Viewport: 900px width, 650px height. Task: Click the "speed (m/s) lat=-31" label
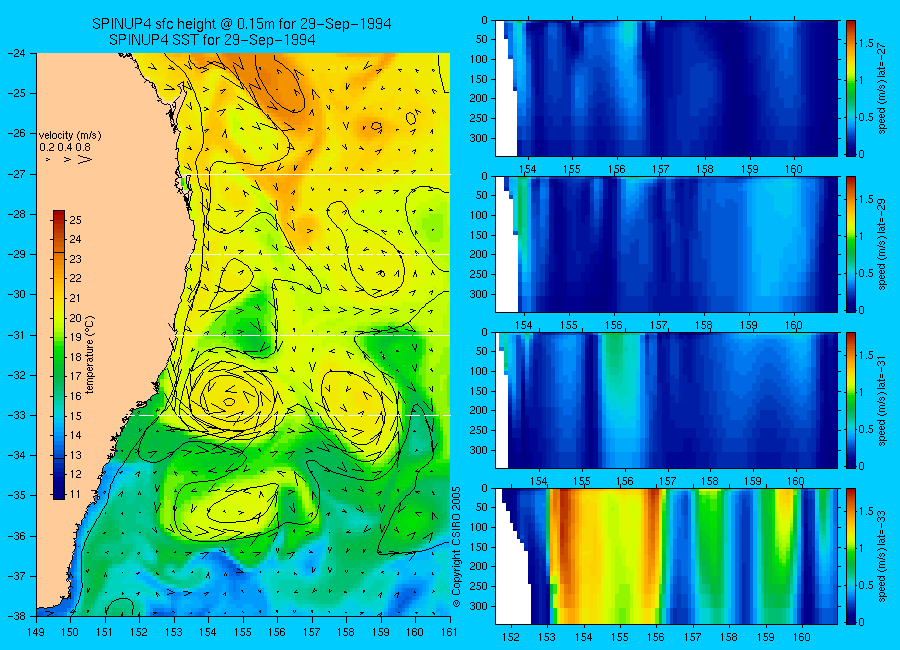pyautogui.click(x=882, y=400)
